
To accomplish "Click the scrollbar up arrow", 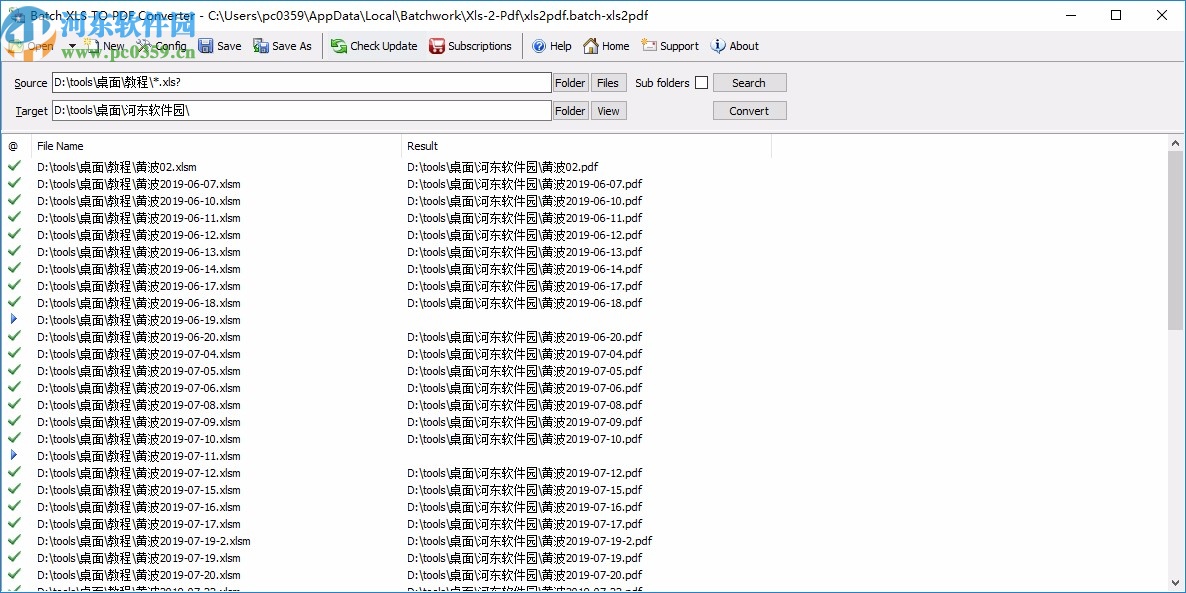I will coord(1176,141).
